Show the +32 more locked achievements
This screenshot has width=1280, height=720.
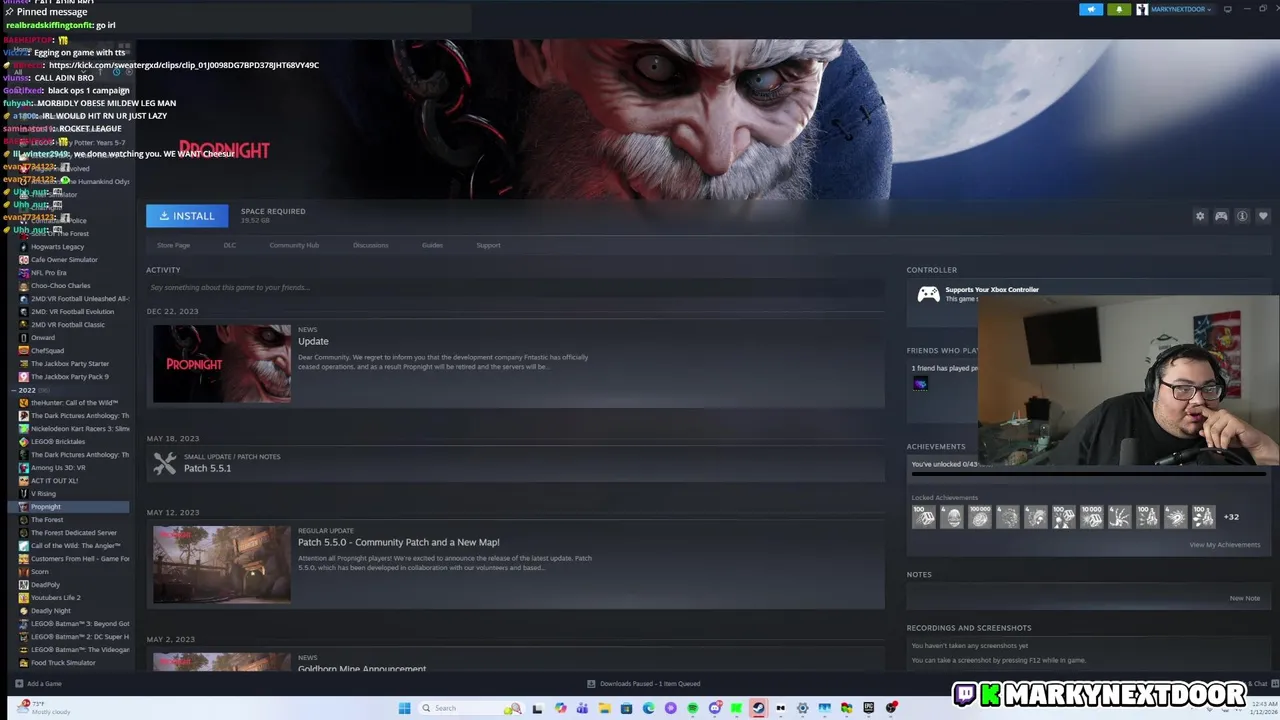point(1231,517)
